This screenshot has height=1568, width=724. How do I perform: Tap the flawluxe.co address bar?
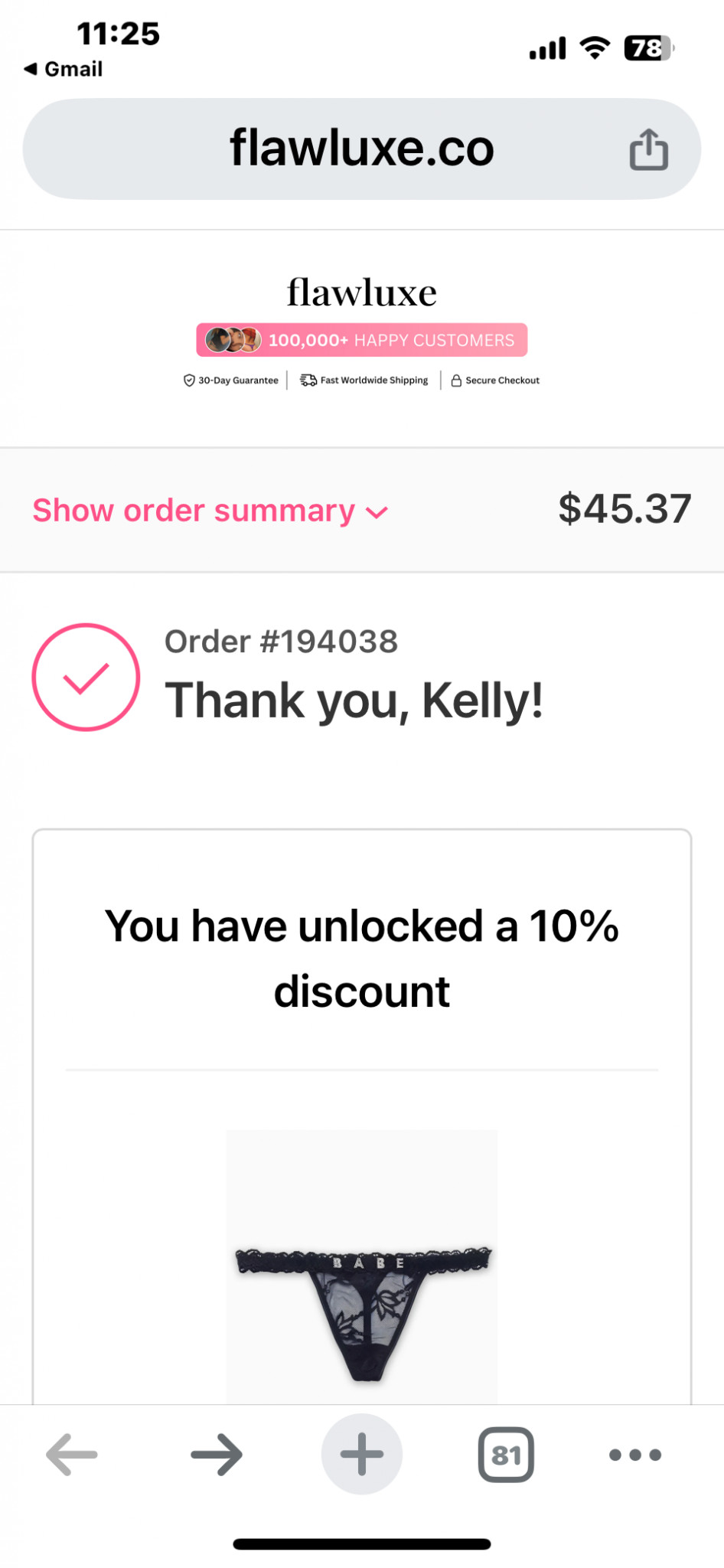click(361, 149)
